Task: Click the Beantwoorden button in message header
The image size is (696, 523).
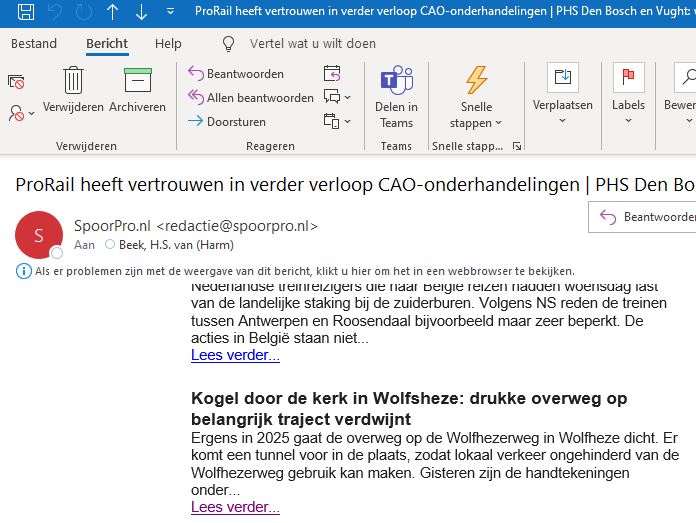Action: pos(646,217)
